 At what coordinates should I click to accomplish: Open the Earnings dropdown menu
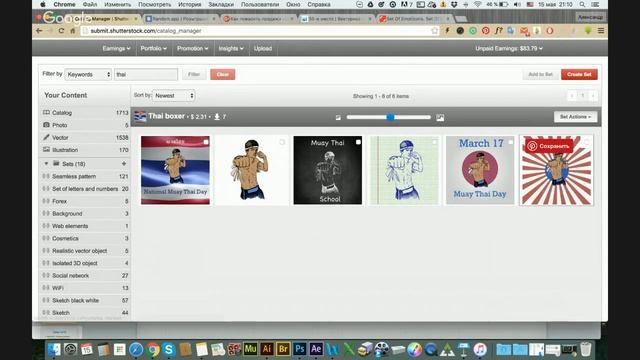tap(116, 49)
